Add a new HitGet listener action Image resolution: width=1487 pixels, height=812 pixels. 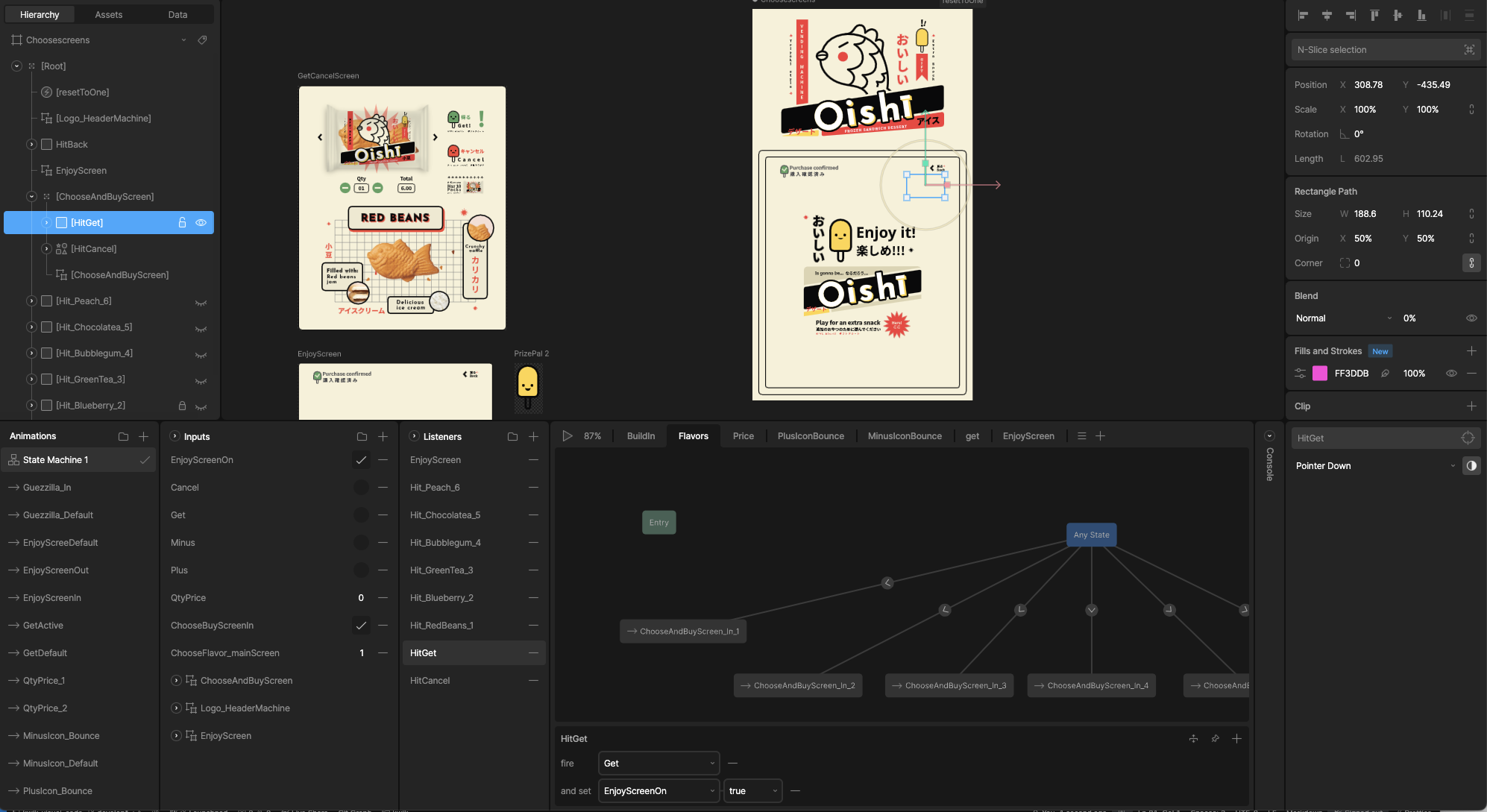click(x=1236, y=738)
